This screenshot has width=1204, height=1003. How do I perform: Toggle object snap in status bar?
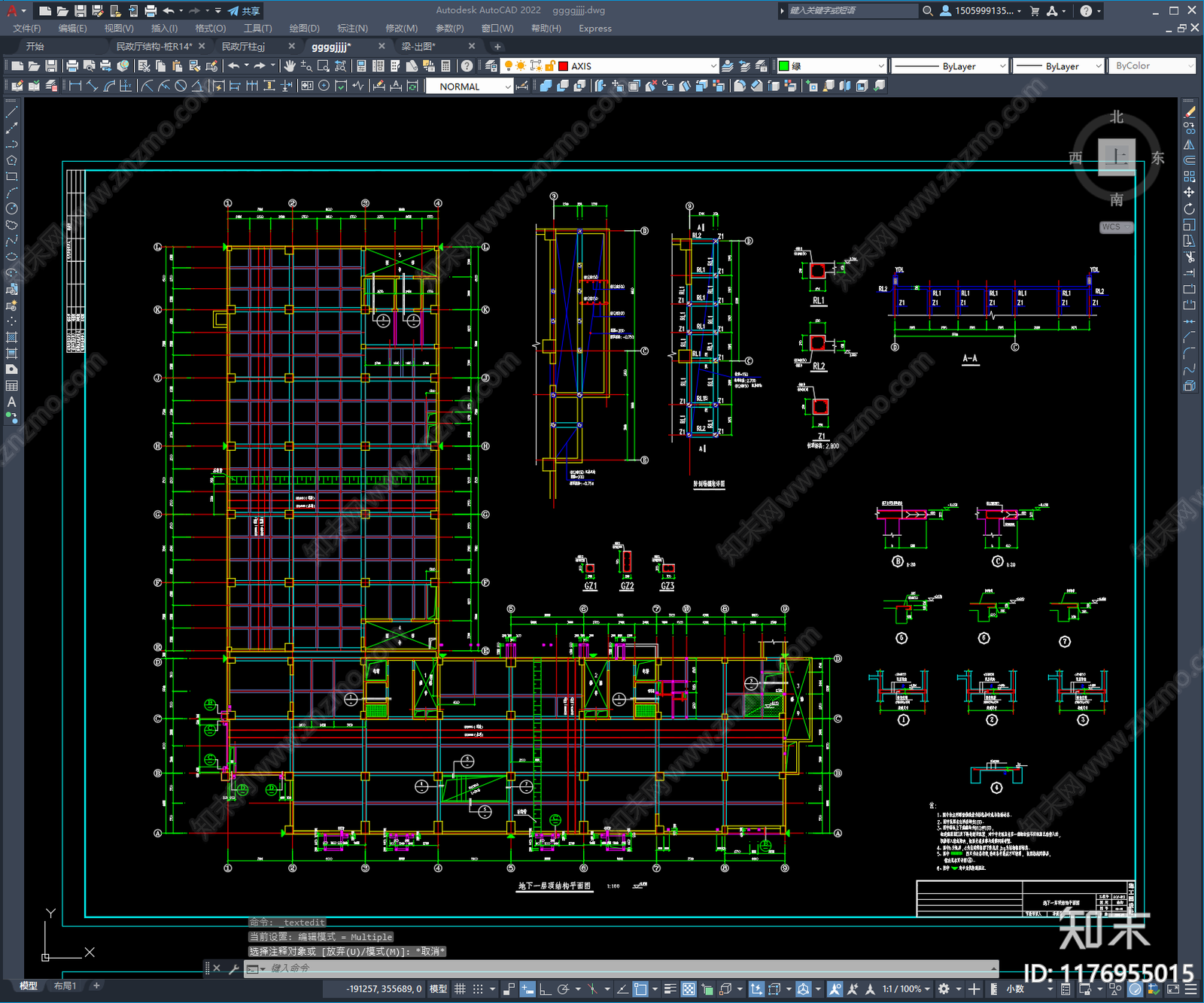point(640,989)
